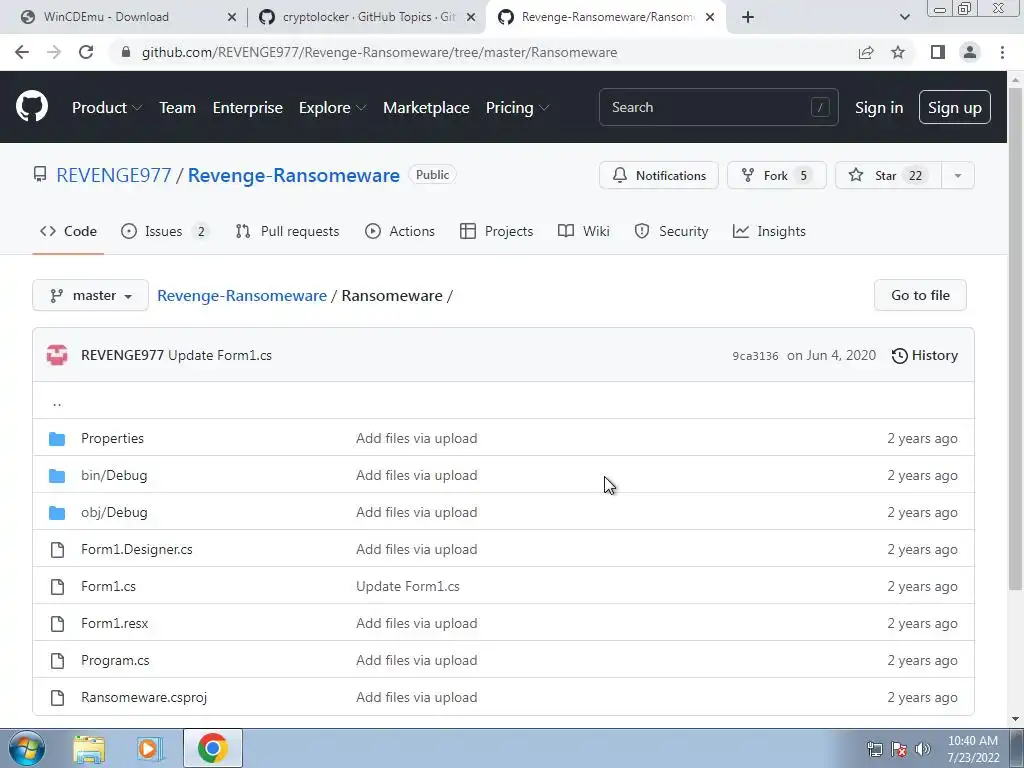This screenshot has width=1024, height=768.
Task: Fork the repository with the Fork button
Action: click(776, 175)
